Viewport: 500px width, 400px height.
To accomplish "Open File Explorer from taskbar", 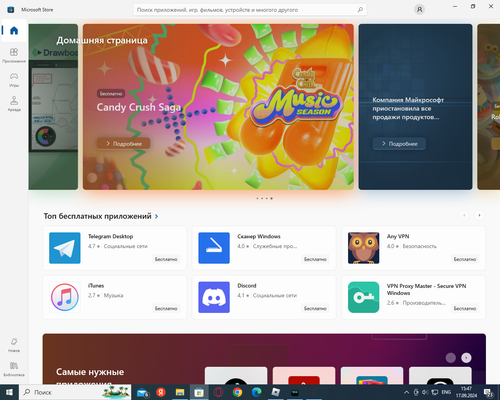I will [180, 392].
